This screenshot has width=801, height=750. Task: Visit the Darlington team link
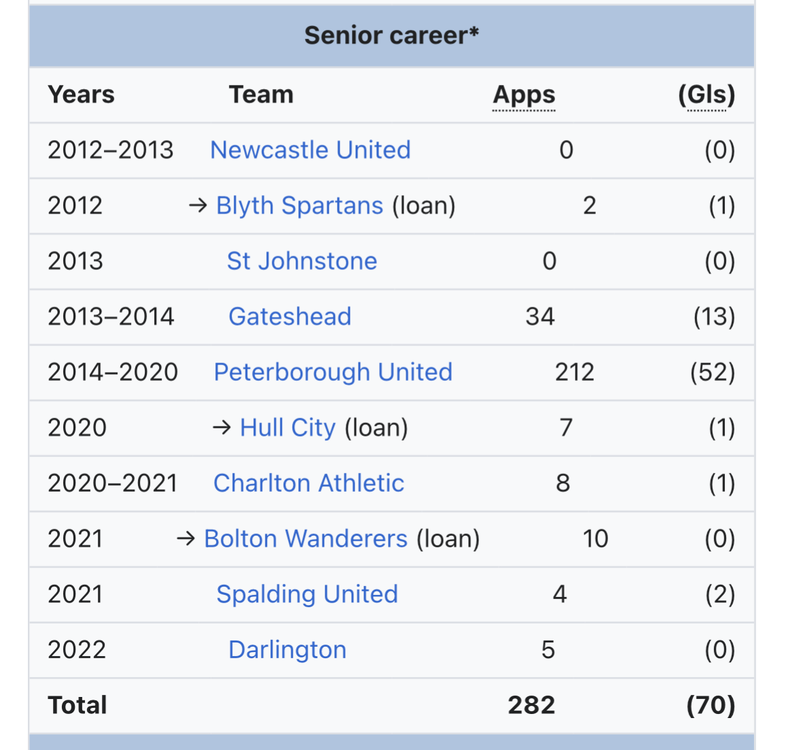287,650
